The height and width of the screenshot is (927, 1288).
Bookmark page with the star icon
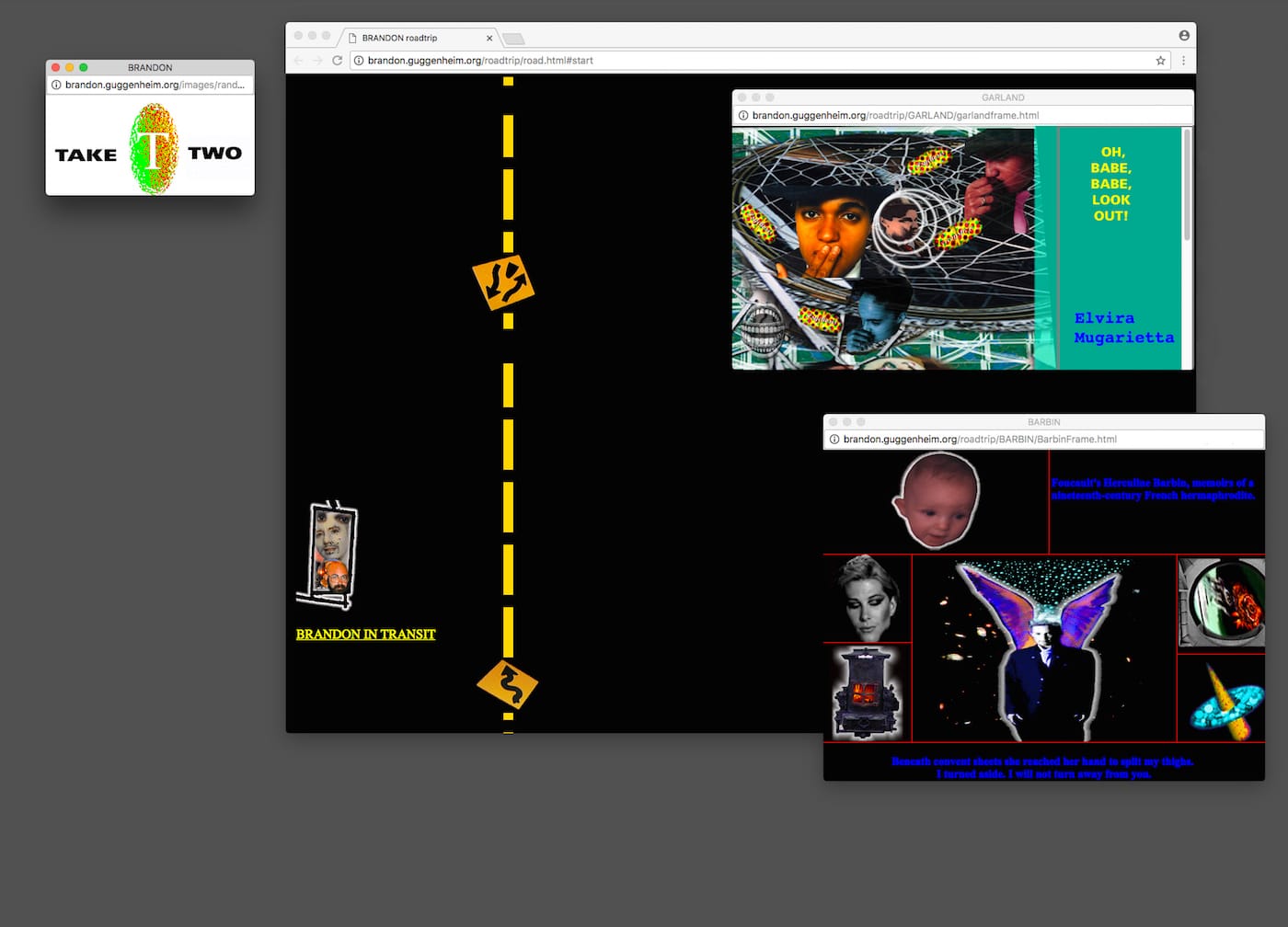(x=1161, y=61)
